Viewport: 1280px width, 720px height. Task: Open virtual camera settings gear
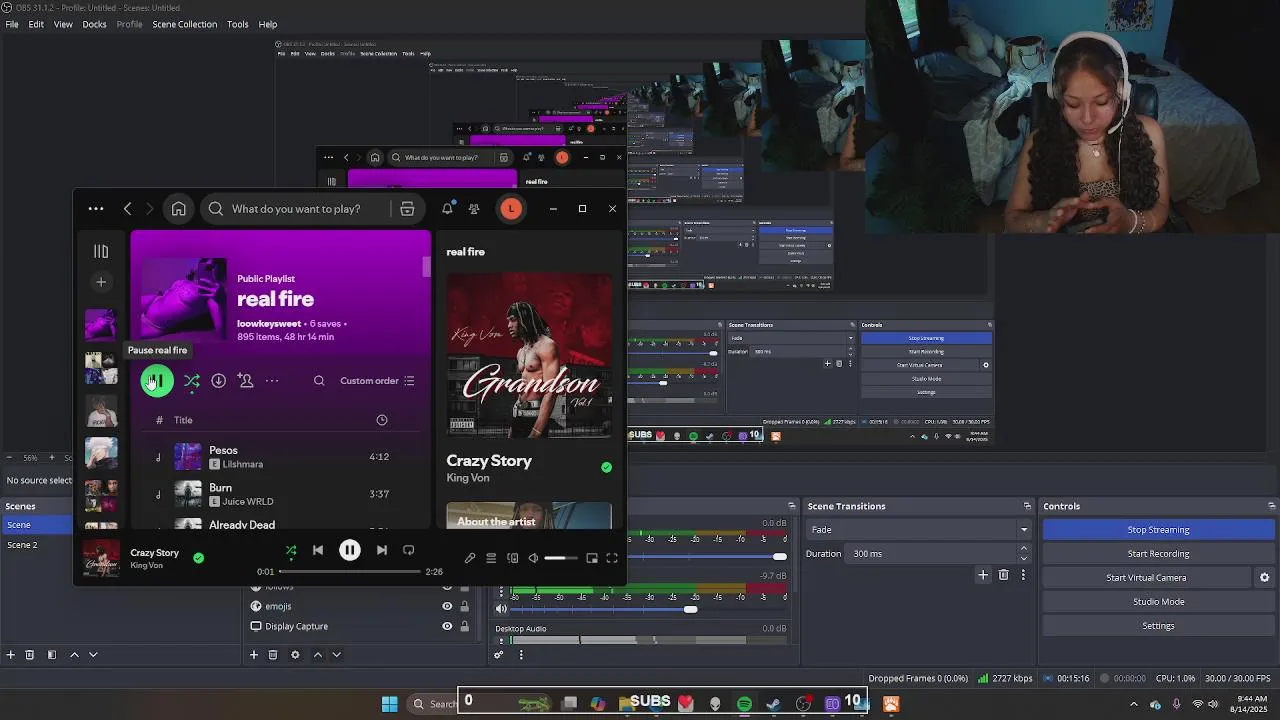(1264, 578)
